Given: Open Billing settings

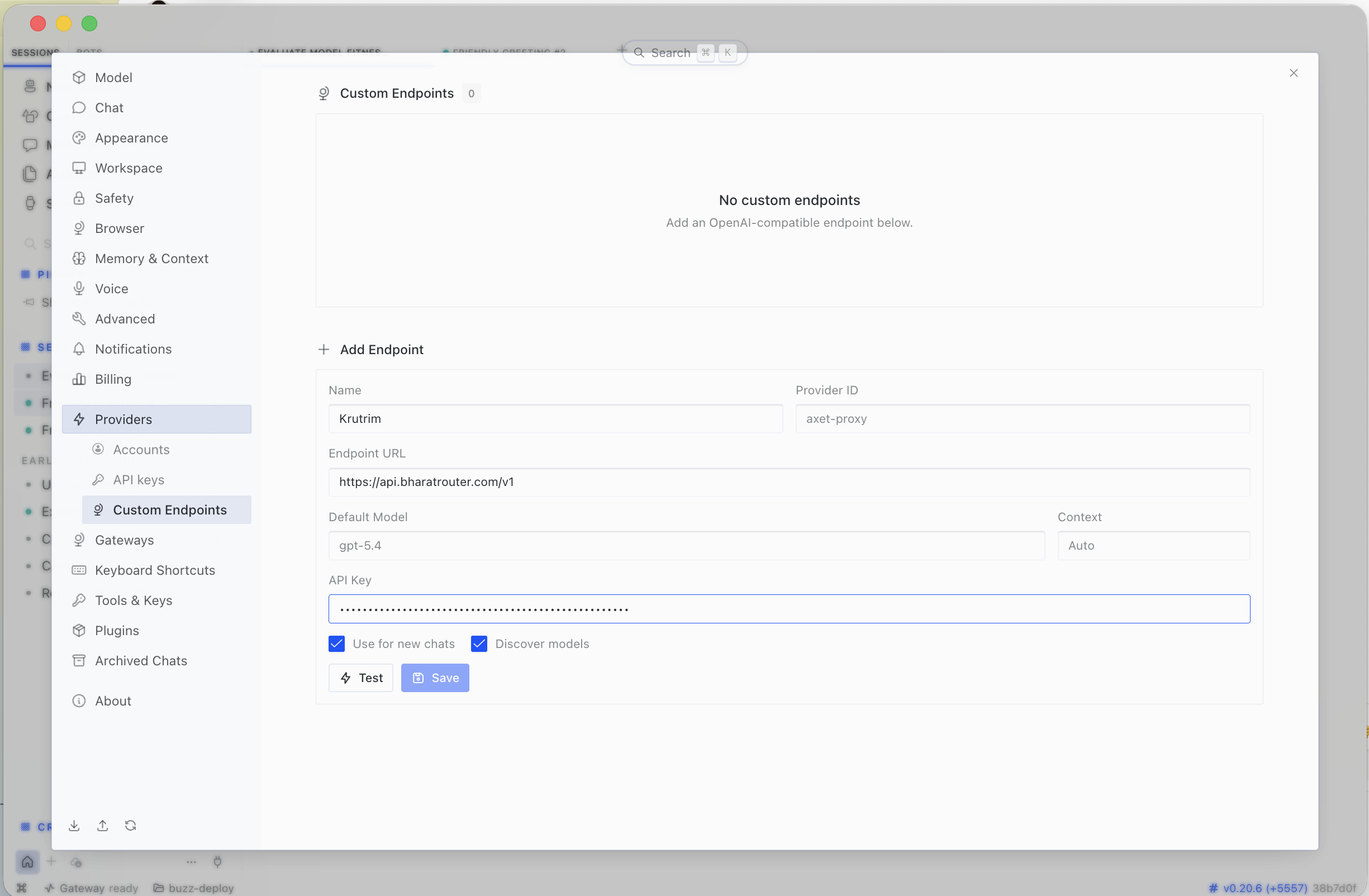Looking at the screenshot, I should tap(156, 379).
